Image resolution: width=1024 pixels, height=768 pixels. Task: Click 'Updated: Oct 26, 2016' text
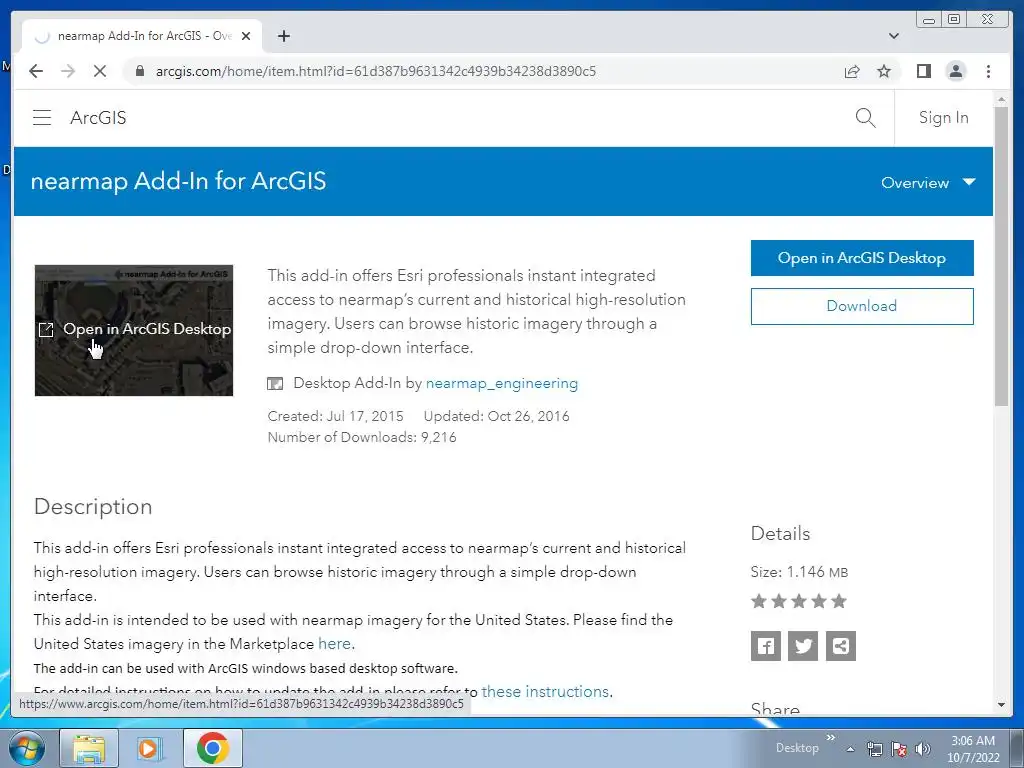tap(496, 417)
